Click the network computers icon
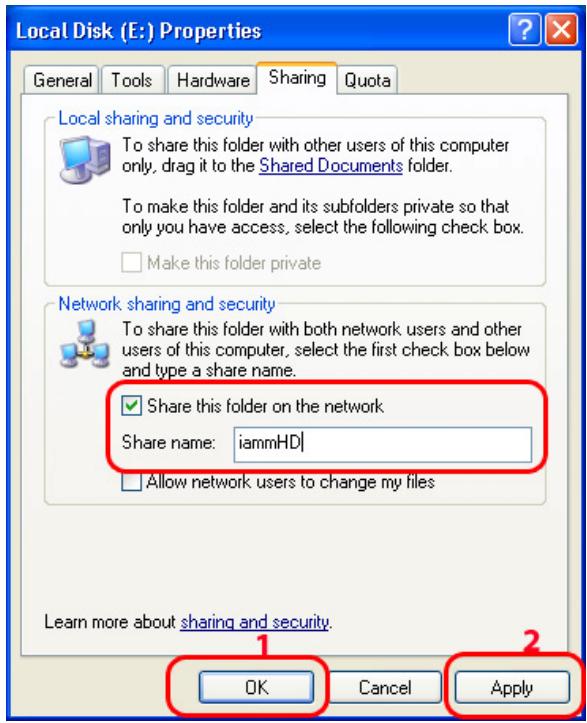 (84, 344)
